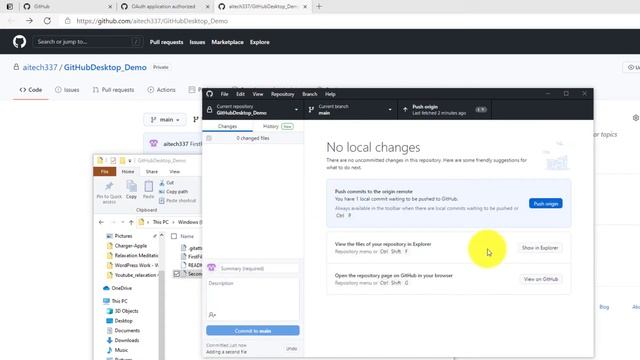Open File menu in GitHub Desktop

[224, 94]
